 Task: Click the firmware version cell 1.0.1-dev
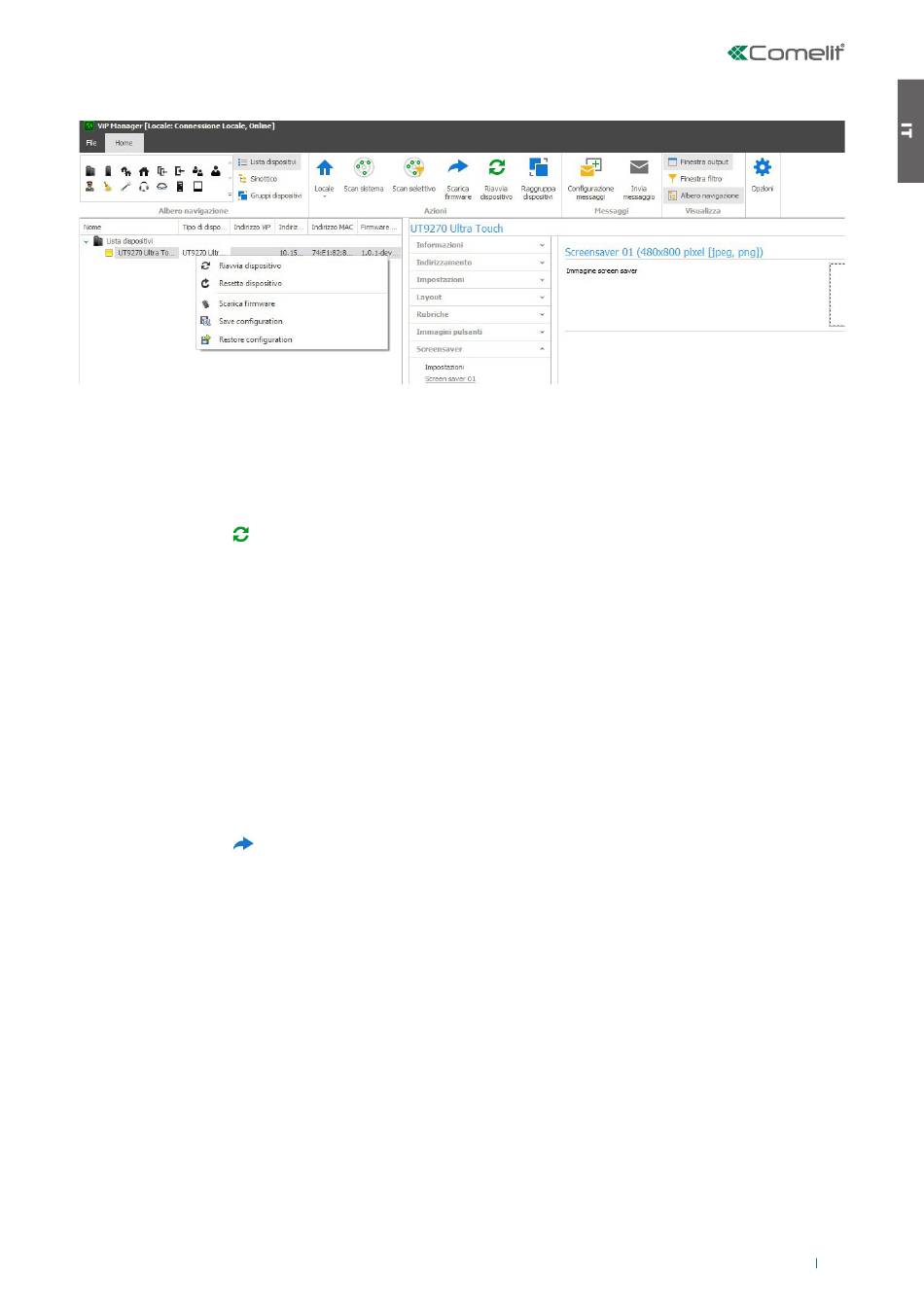[x=378, y=253]
